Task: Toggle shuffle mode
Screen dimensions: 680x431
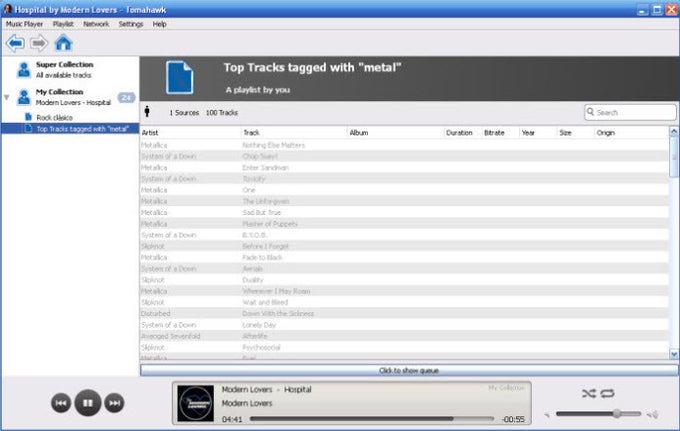Action: tap(589, 393)
